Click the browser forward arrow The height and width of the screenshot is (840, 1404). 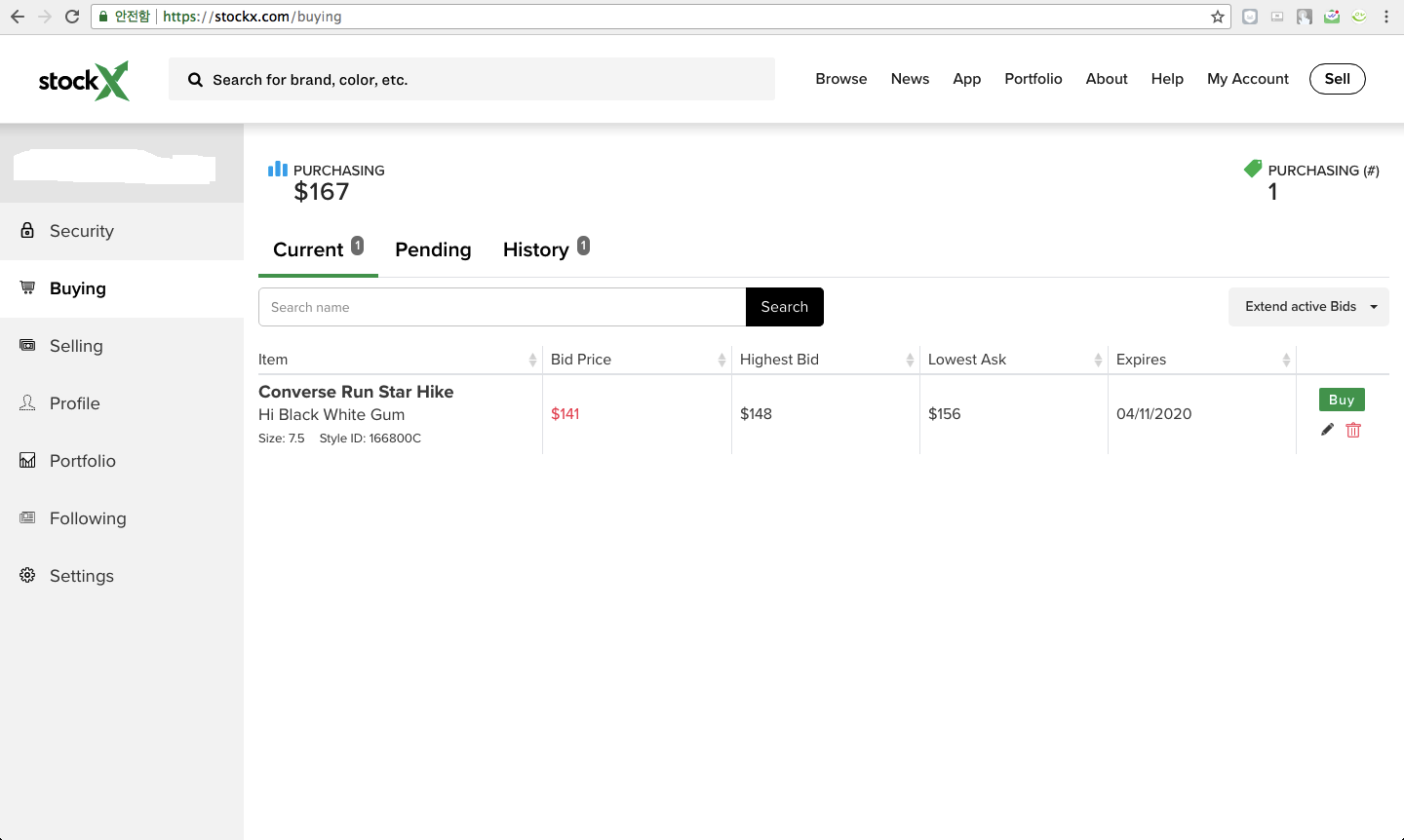click(x=45, y=17)
